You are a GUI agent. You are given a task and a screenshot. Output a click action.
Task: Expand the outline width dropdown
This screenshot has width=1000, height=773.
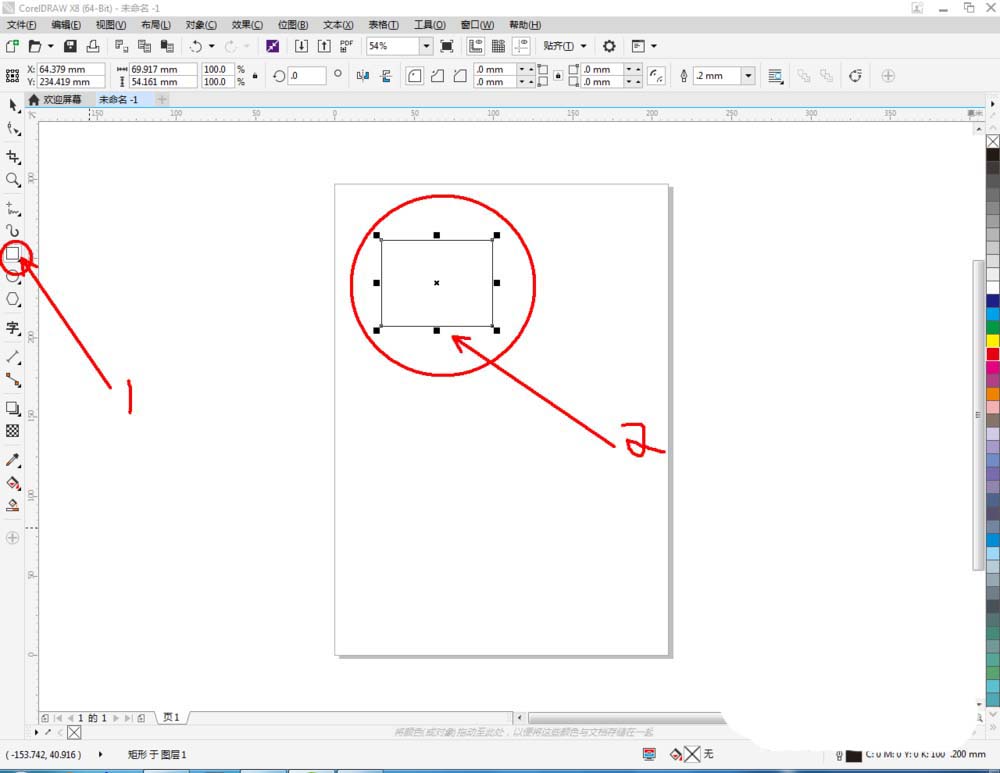click(748, 76)
